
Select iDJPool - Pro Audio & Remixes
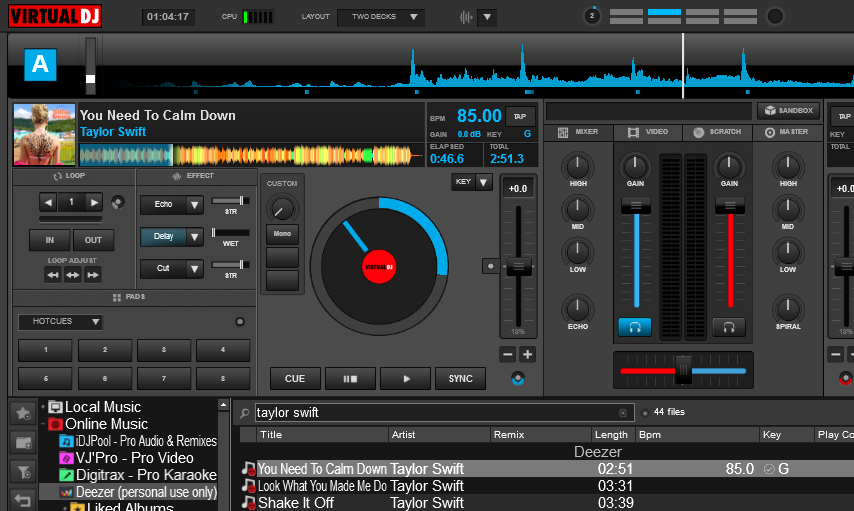coord(138,441)
